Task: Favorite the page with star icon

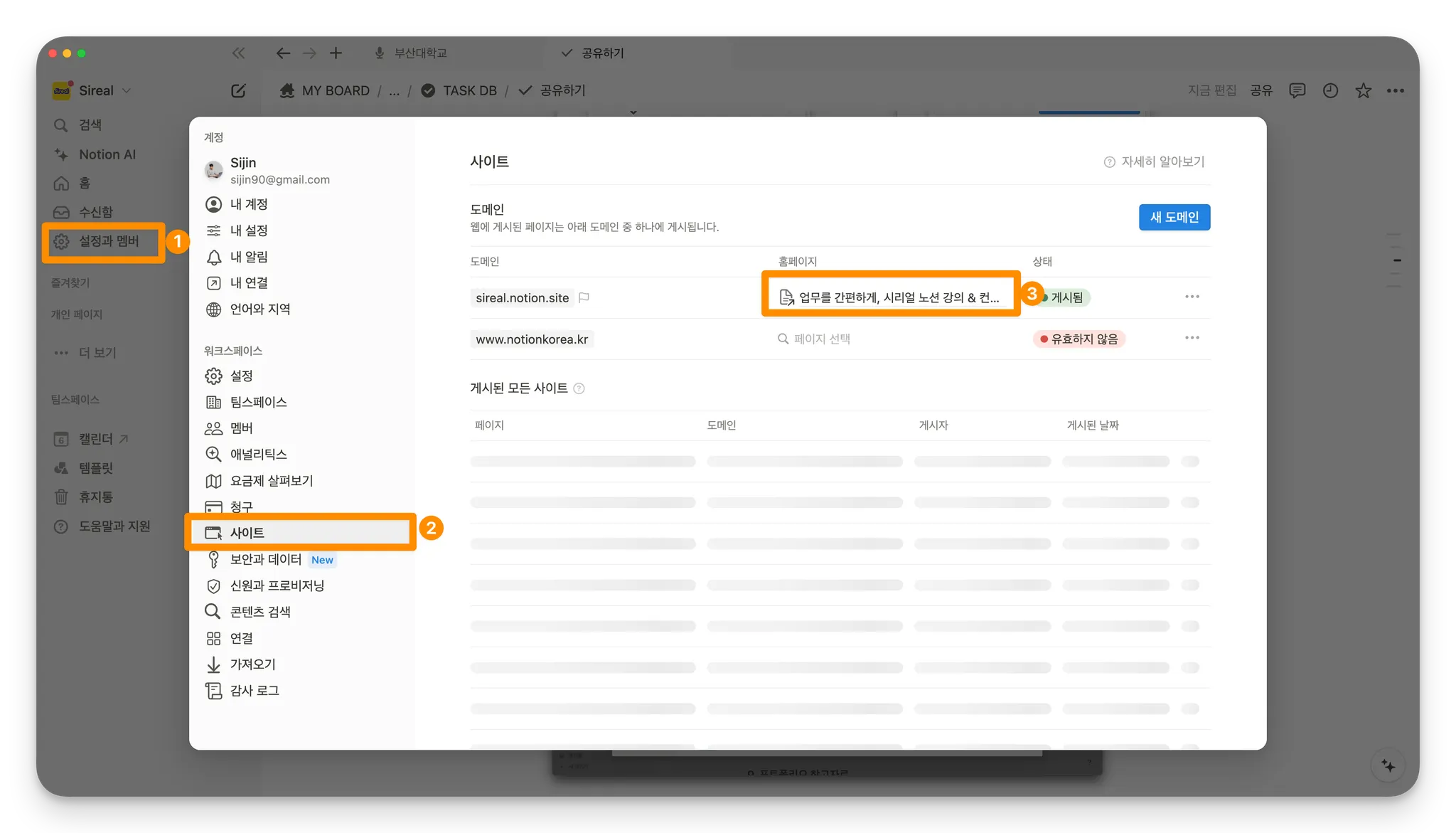Action: 1363,90
